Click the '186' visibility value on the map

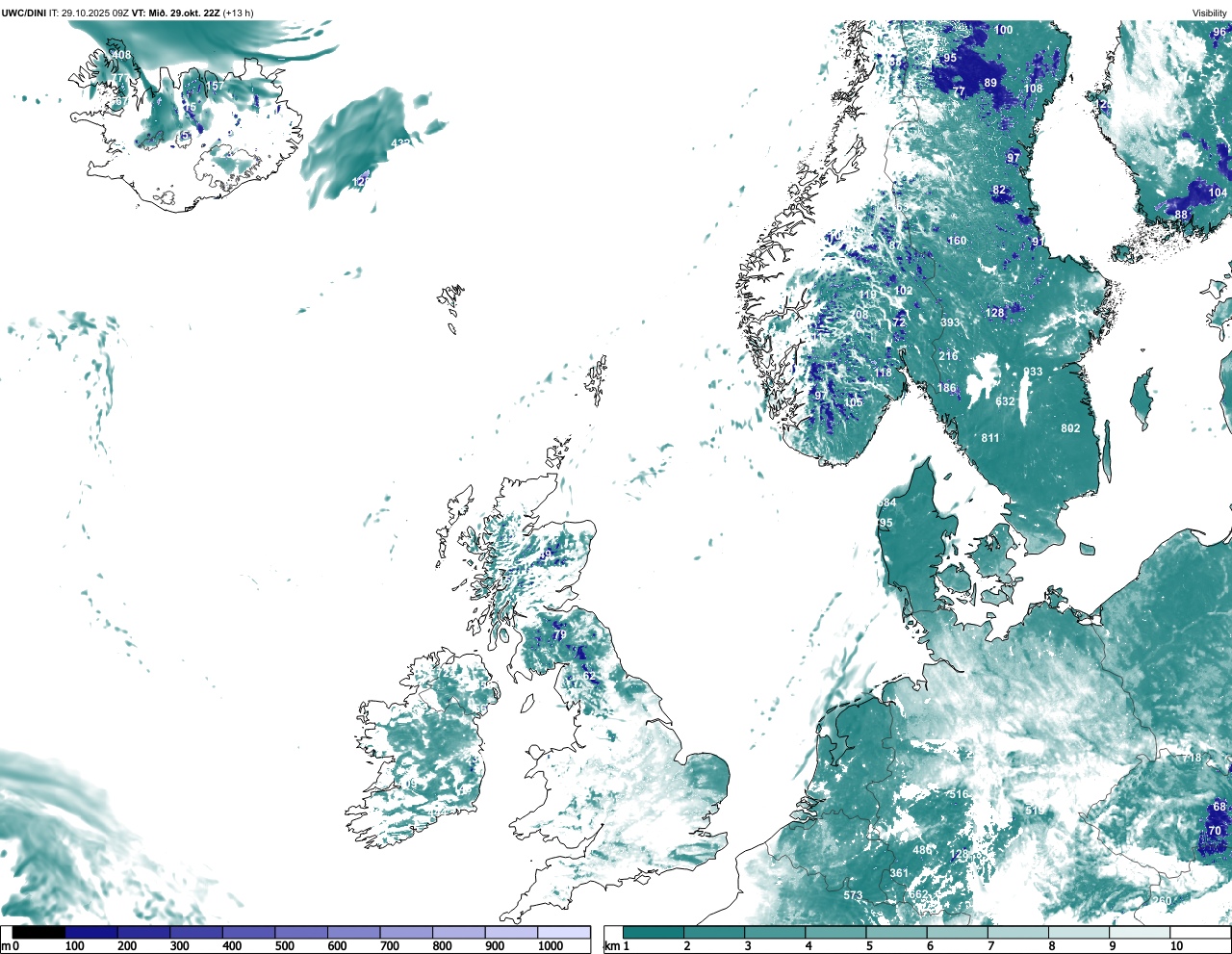click(x=947, y=389)
